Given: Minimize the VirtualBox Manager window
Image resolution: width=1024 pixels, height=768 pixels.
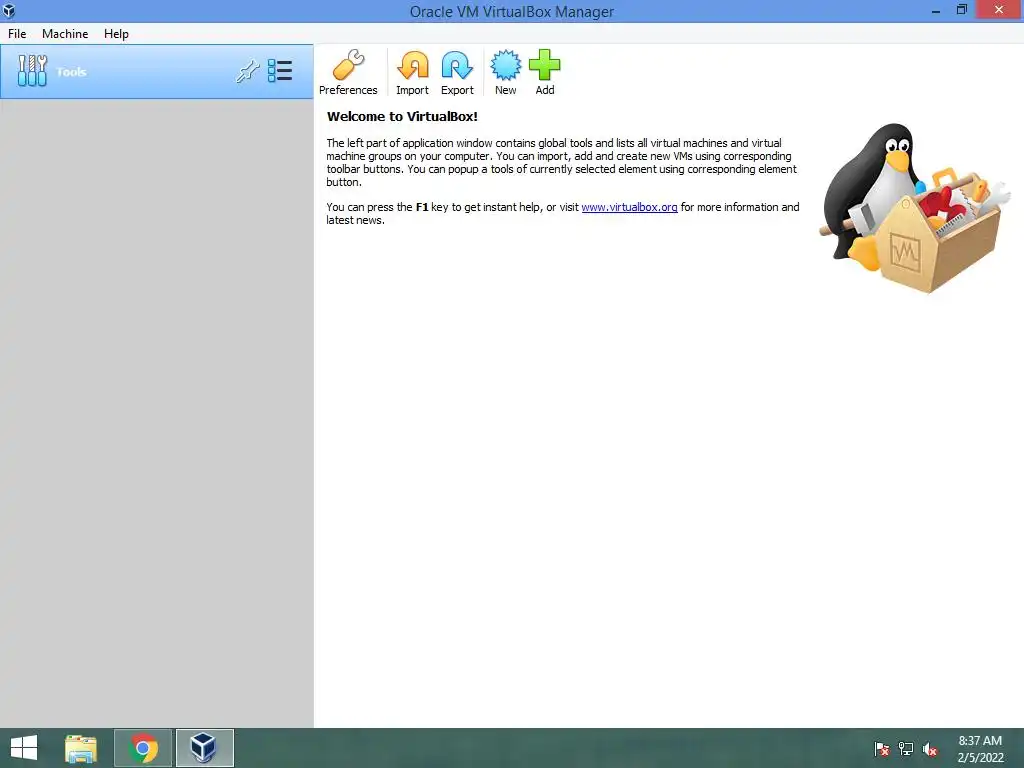Looking at the screenshot, I should coord(936,10).
